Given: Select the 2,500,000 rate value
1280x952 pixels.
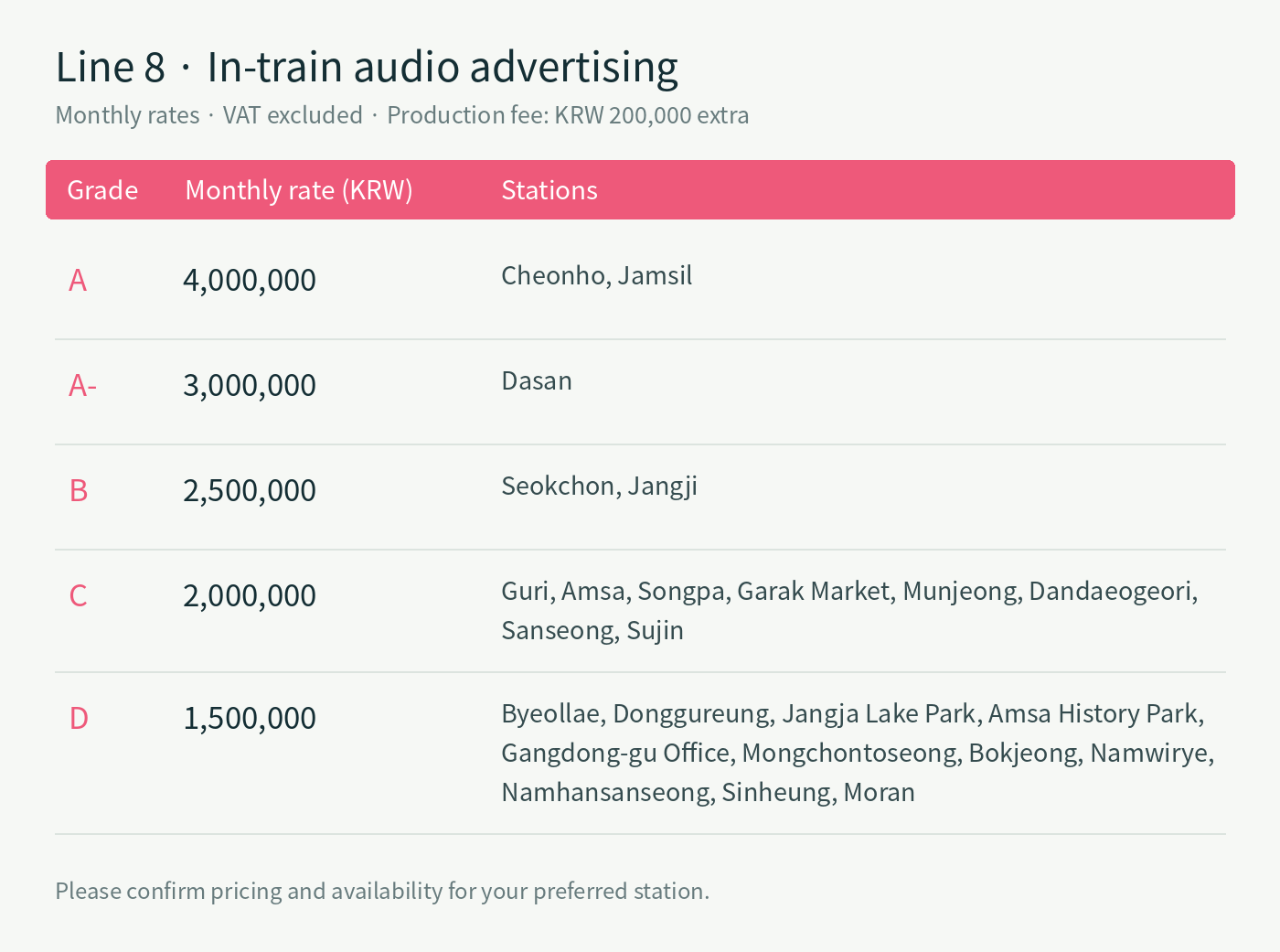Looking at the screenshot, I should pyautogui.click(x=250, y=490).
